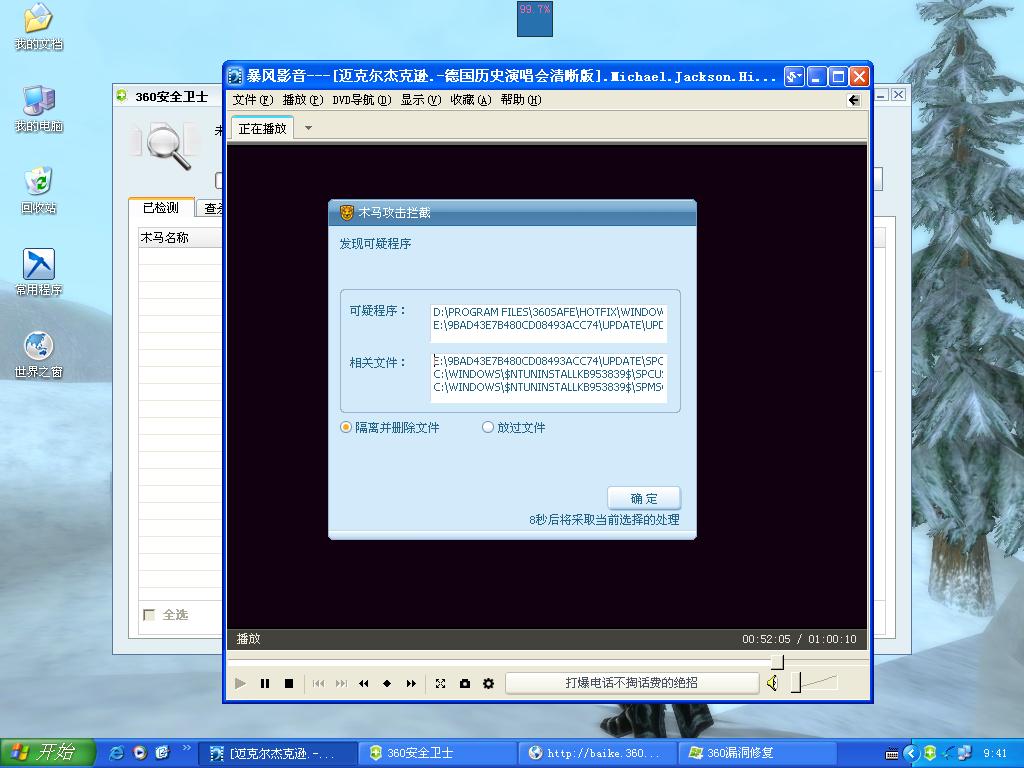The width and height of the screenshot is (1024, 768).
Task: Confirm the trojan dialog with 确定
Action: tap(644, 498)
